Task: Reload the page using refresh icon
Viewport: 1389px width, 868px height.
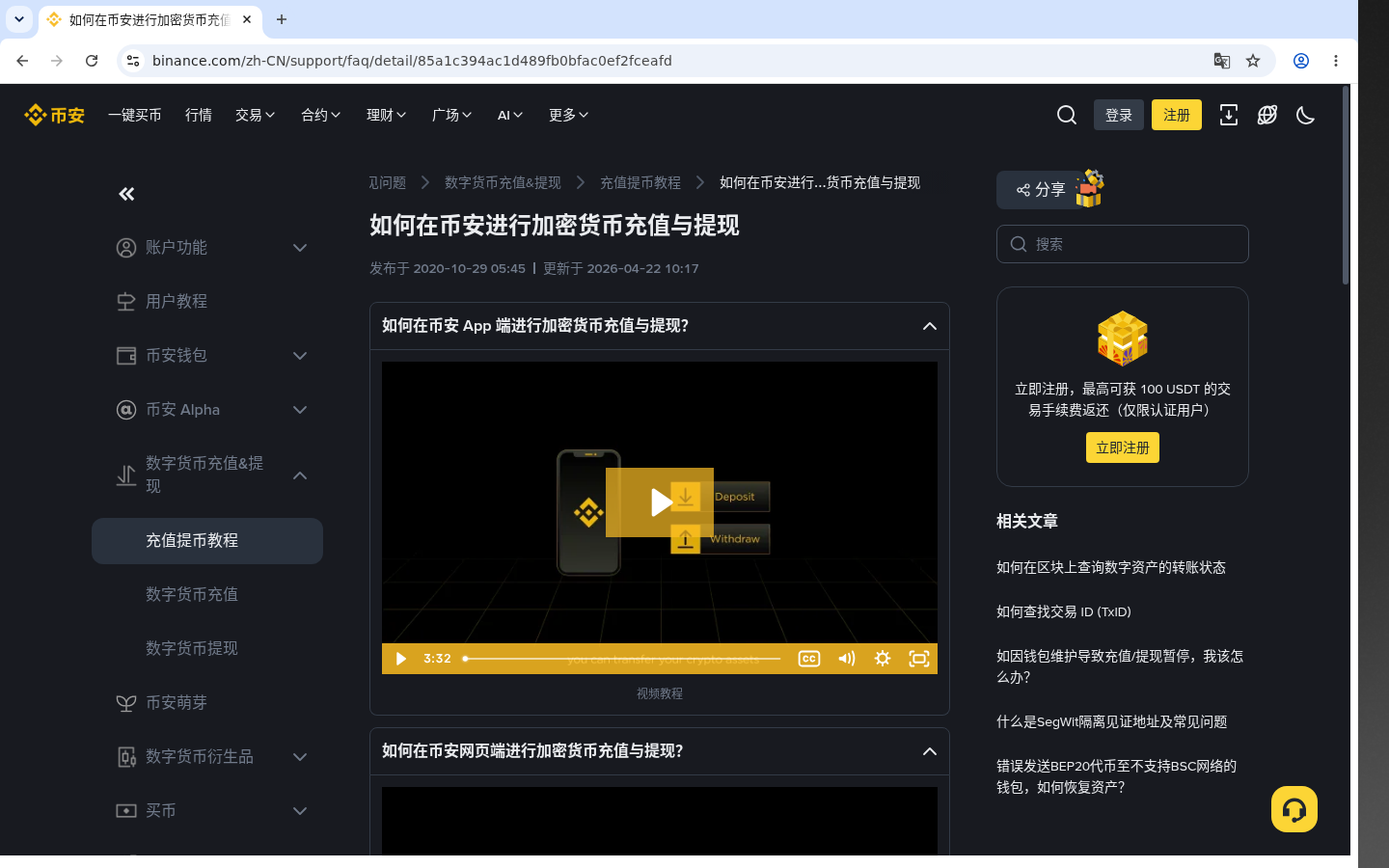Action: (92, 61)
